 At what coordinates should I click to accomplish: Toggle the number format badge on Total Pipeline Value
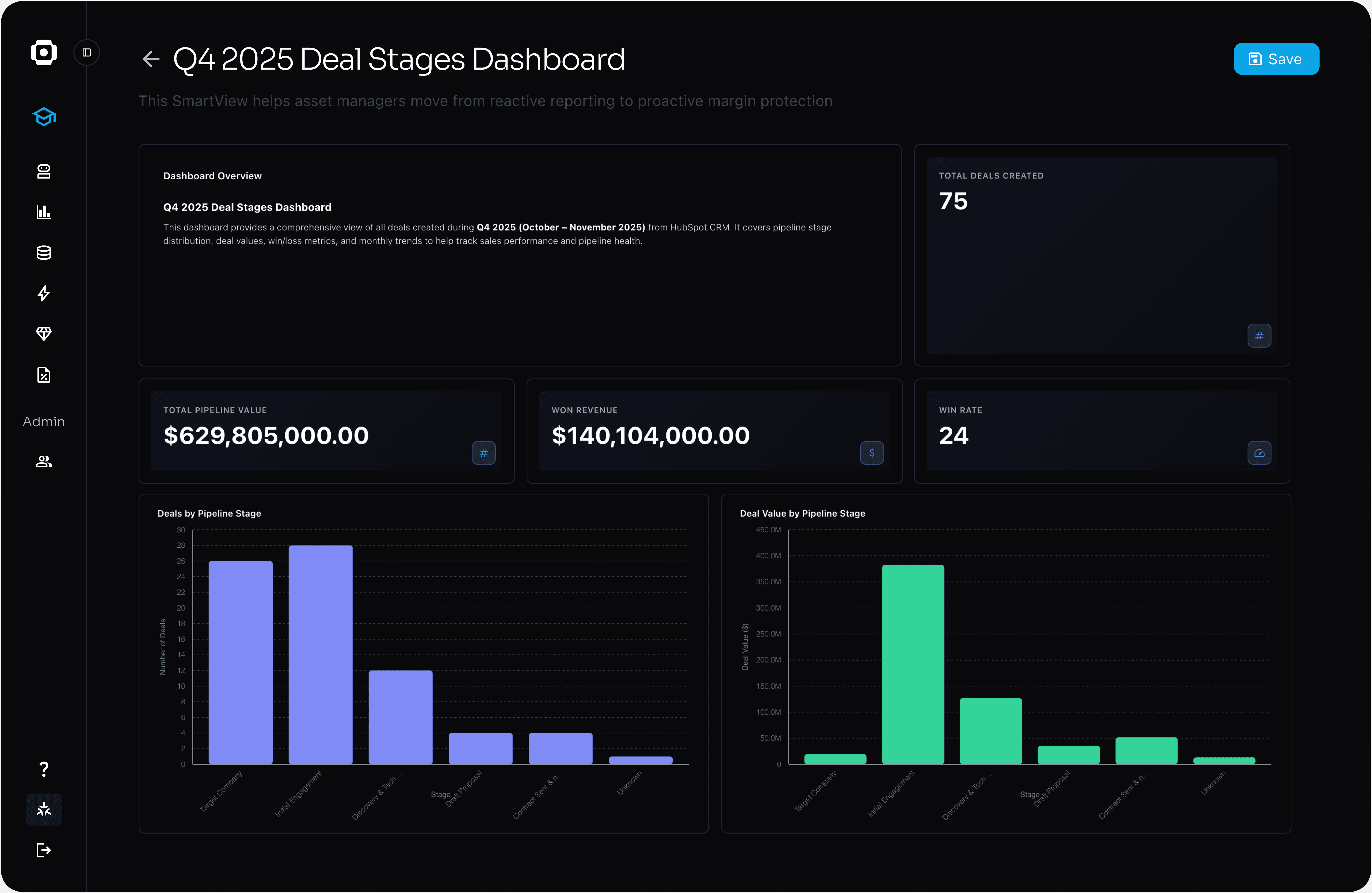[x=484, y=453]
